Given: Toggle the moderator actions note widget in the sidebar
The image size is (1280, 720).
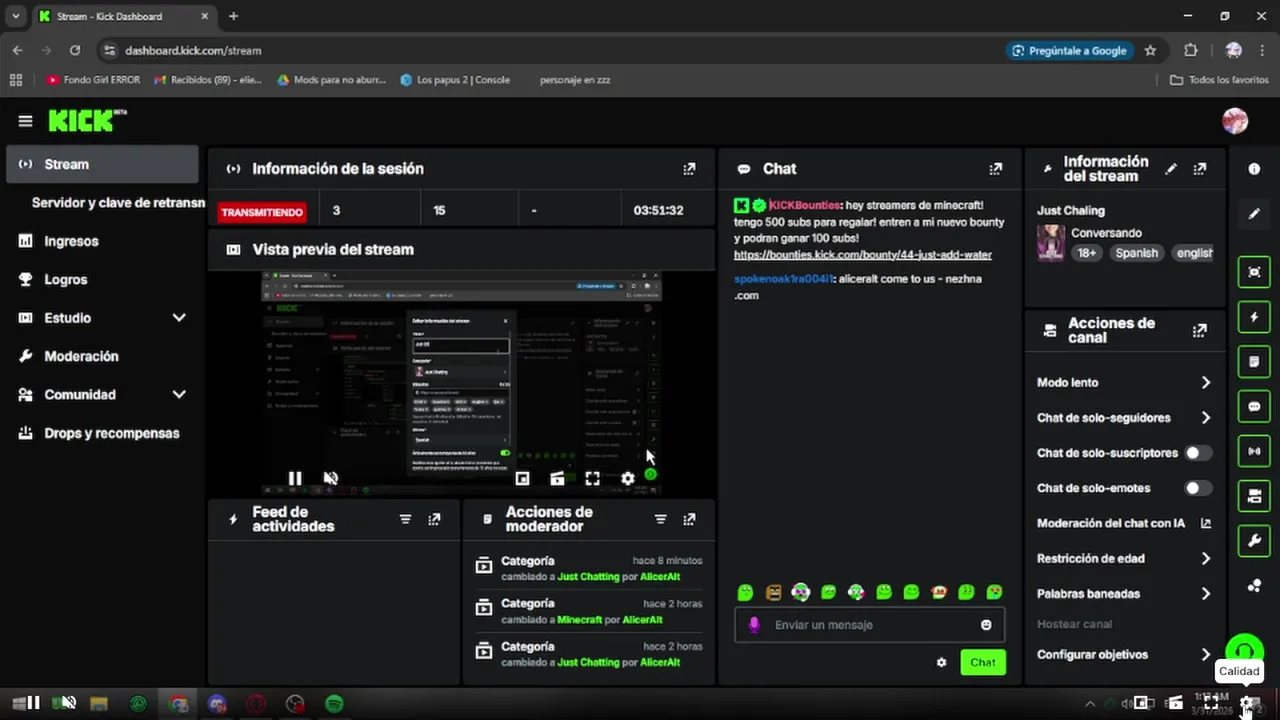Looking at the screenshot, I should click(x=1254, y=361).
